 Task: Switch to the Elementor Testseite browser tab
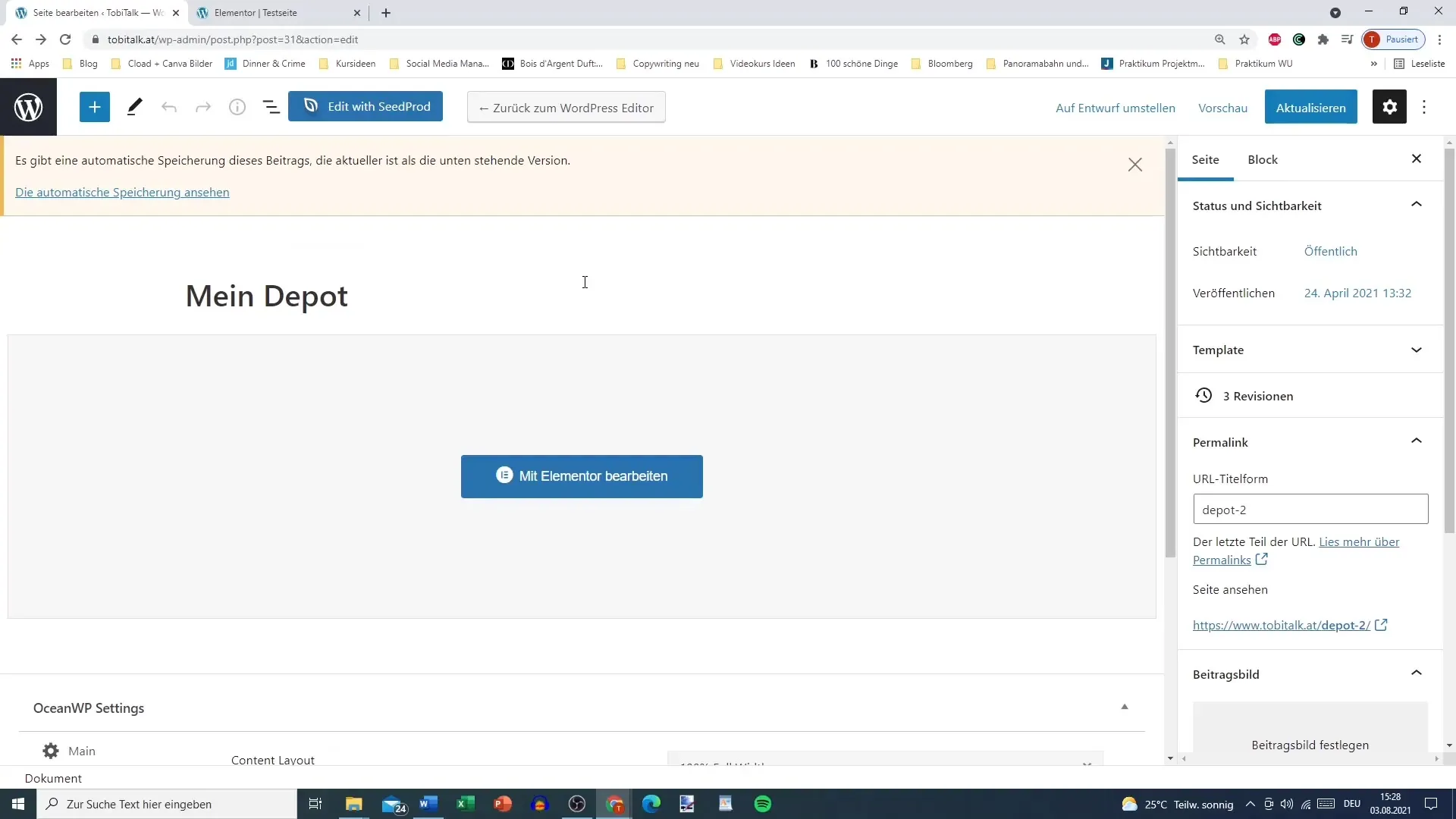(x=278, y=13)
